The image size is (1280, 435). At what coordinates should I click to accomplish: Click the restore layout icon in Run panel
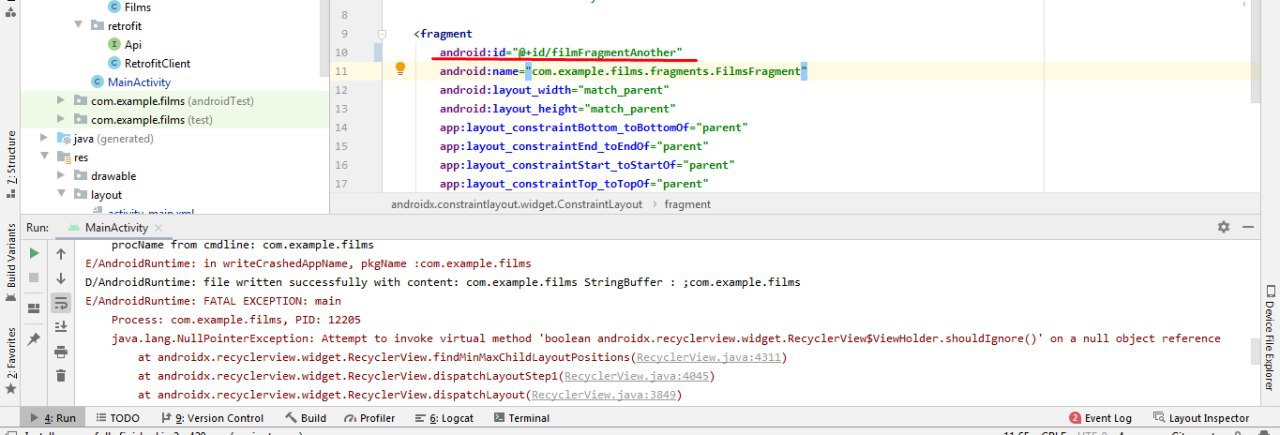[35, 307]
